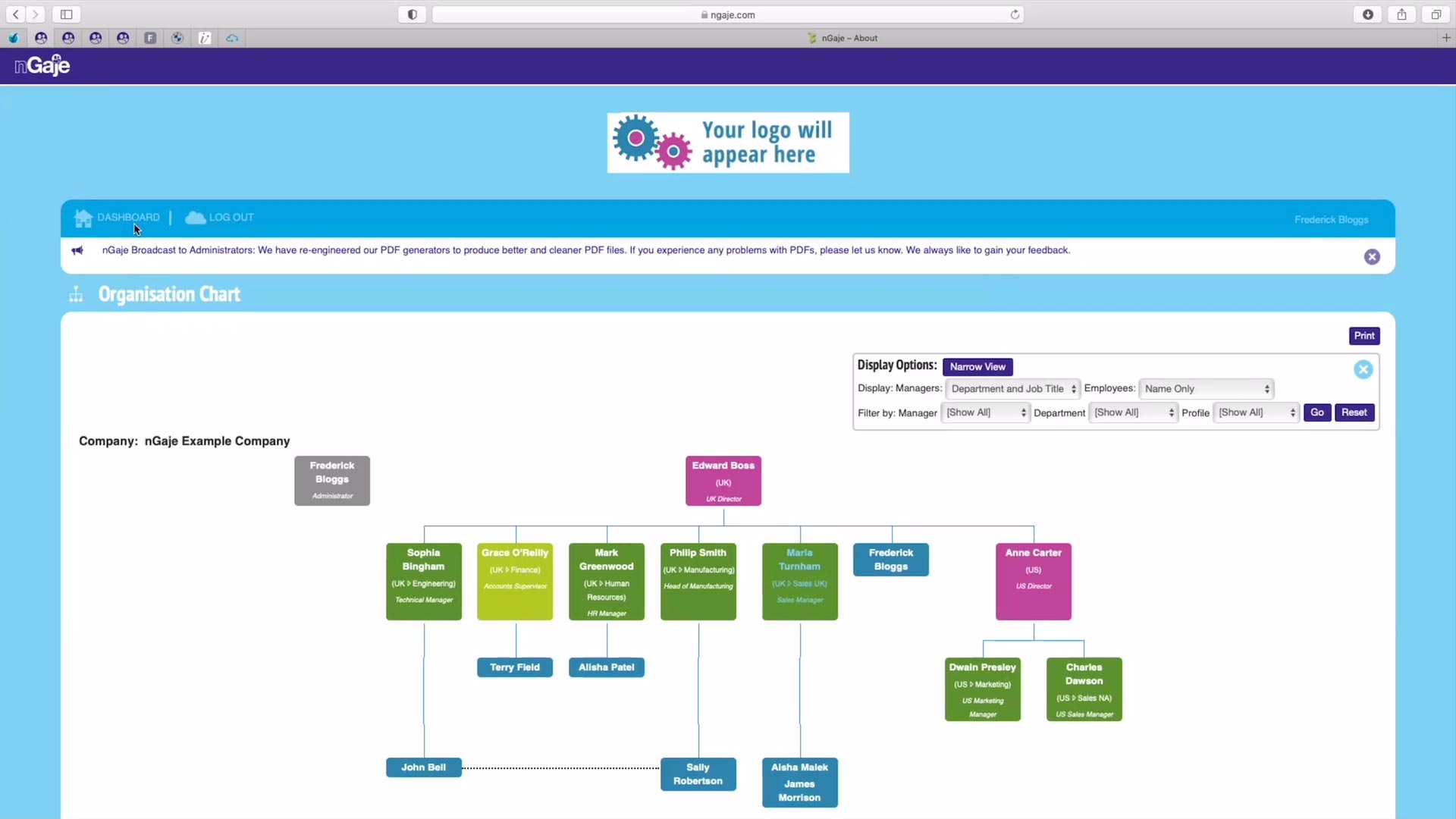The image size is (1456, 819).
Task: Click the organisation chart hierarchy icon
Action: [x=76, y=294]
